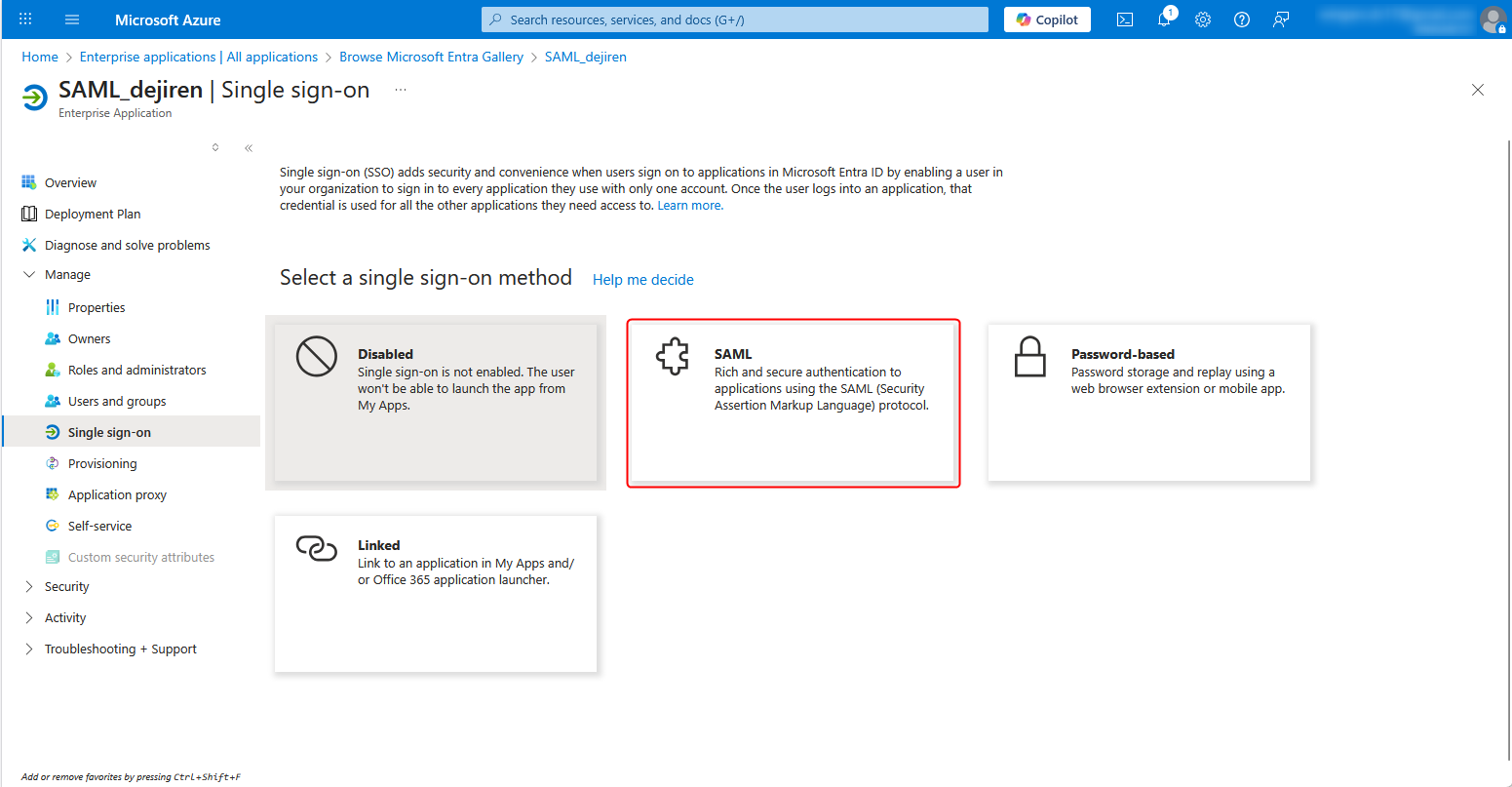Click the Application proxy icon

click(x=53, y=494)
